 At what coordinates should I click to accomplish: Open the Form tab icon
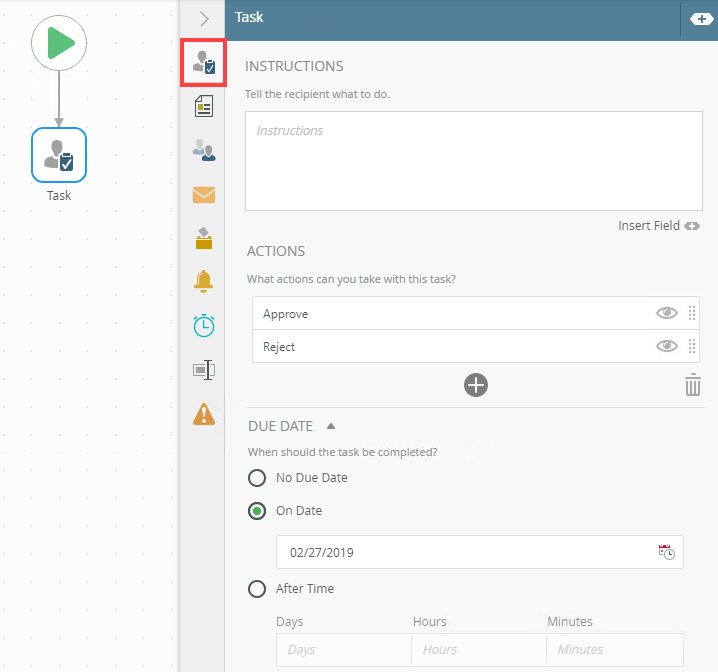tap(204, 106)
